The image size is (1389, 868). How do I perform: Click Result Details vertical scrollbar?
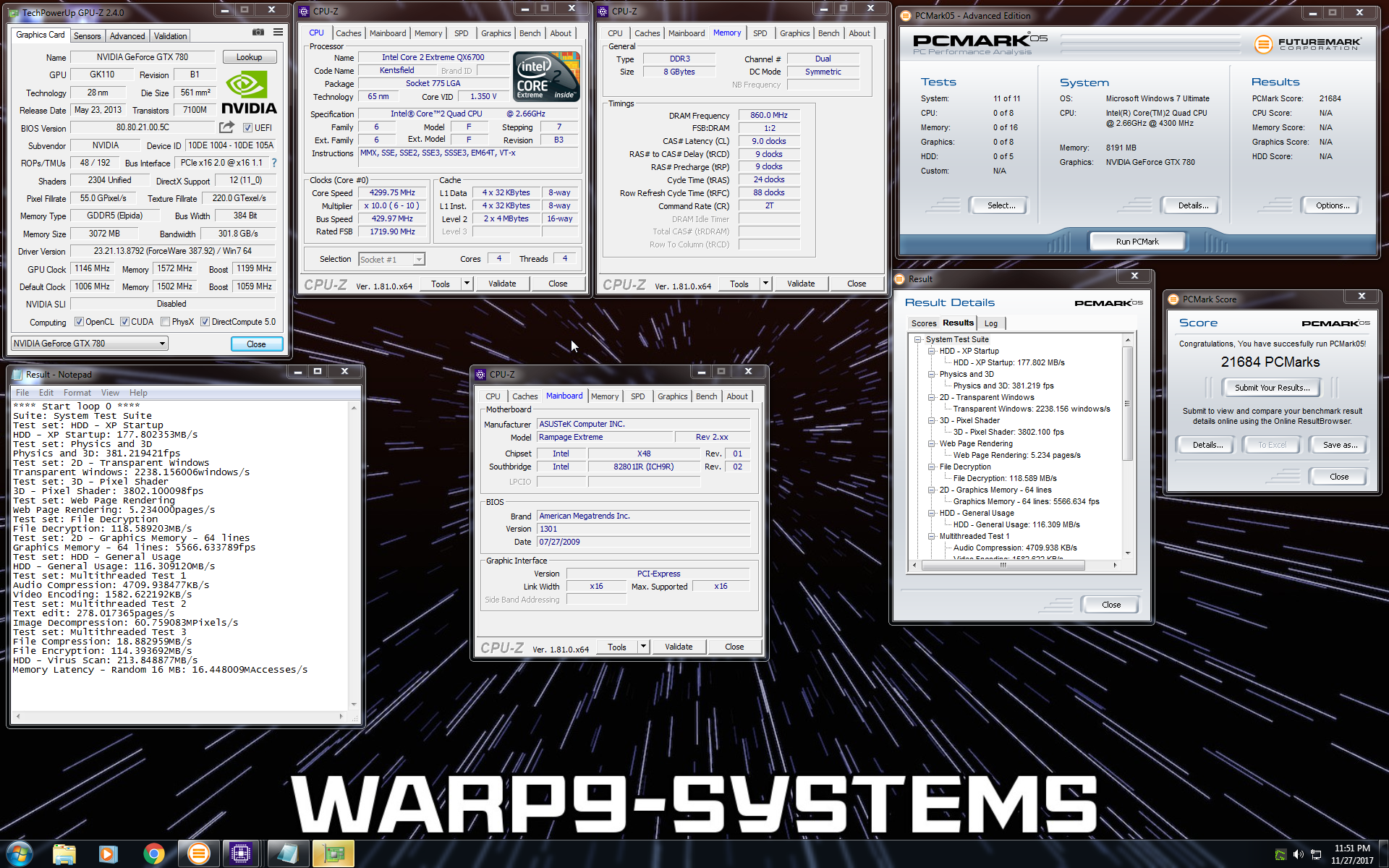(x=1127, y=446)
